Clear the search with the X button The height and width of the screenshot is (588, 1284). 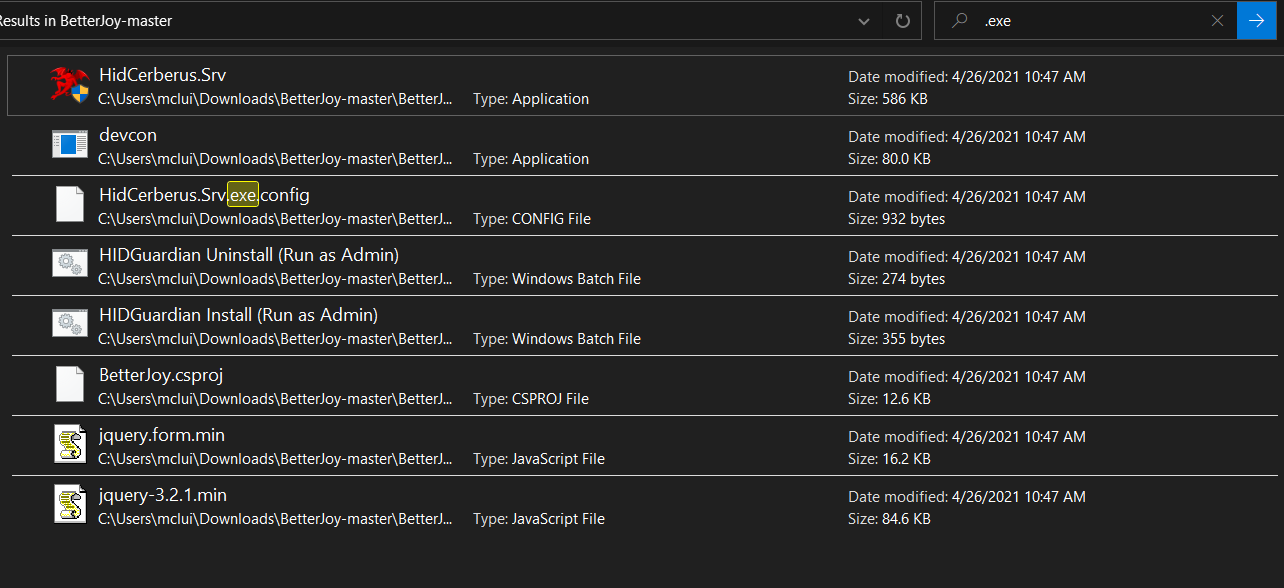click(x=1217, y=20)
